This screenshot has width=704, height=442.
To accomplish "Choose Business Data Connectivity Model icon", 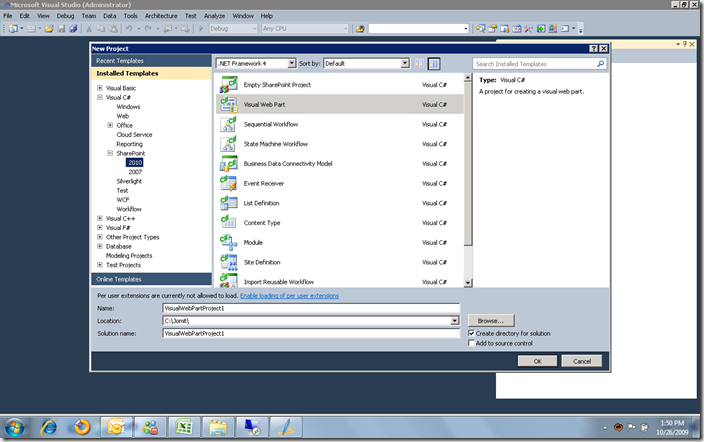I will (229, 164).
